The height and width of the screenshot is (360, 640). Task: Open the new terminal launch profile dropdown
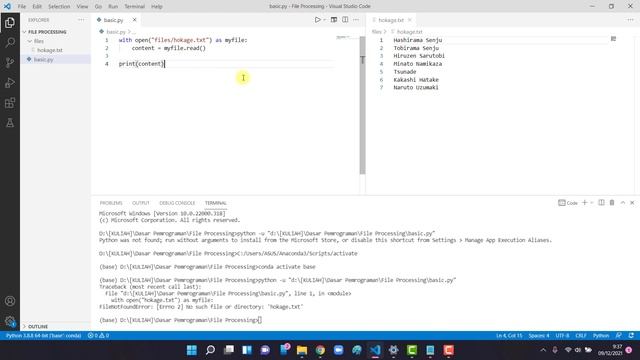coord(591,203)
